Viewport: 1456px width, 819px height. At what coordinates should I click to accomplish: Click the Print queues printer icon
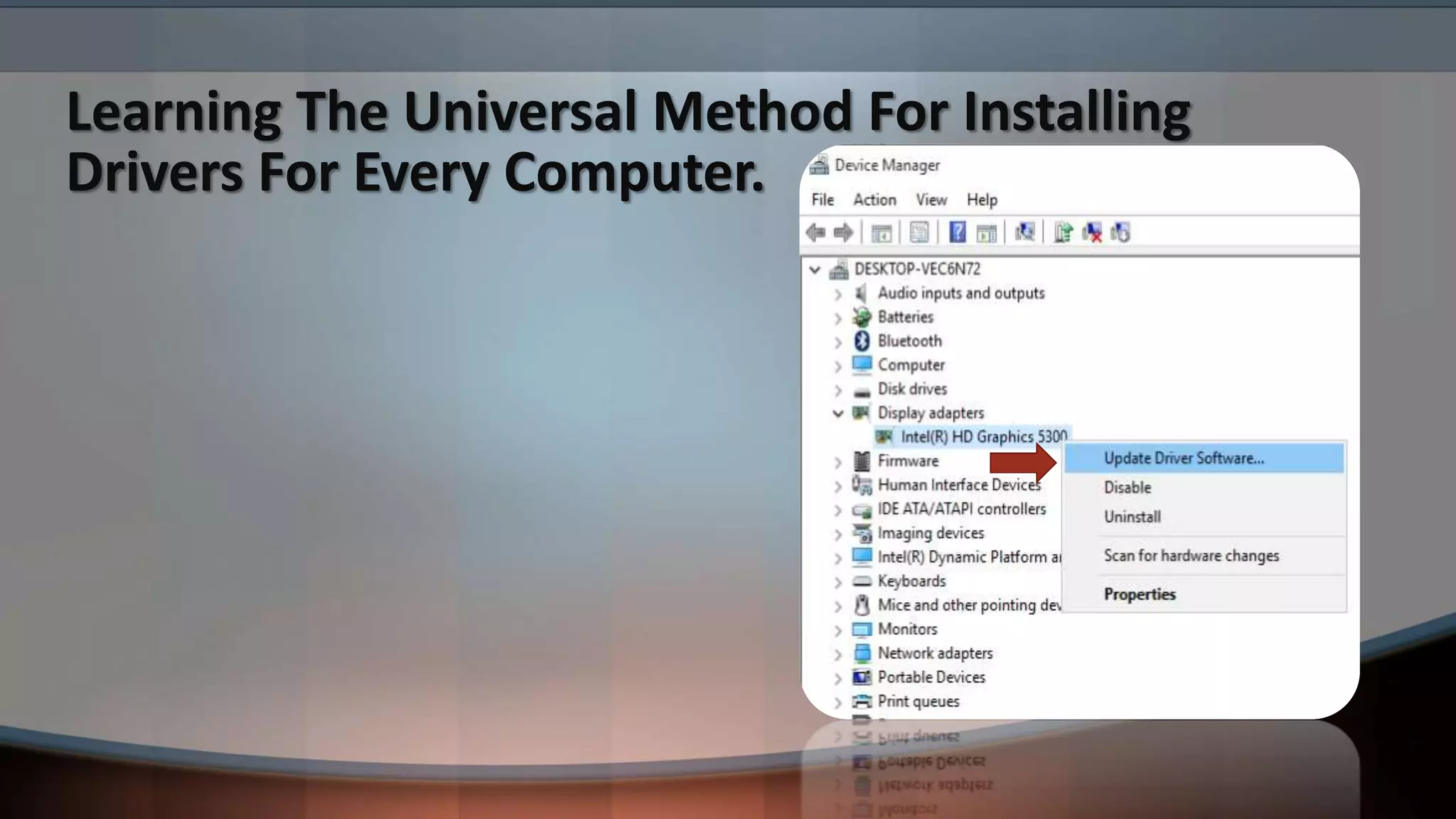point(862,701)
